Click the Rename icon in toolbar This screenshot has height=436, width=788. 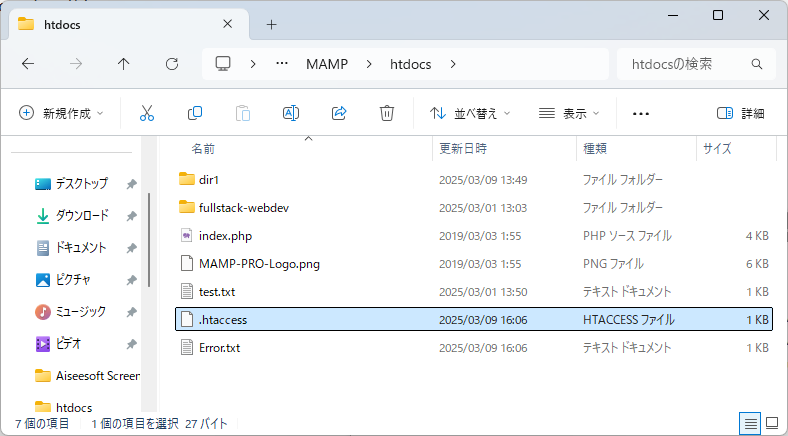click(x=291, y=114)
